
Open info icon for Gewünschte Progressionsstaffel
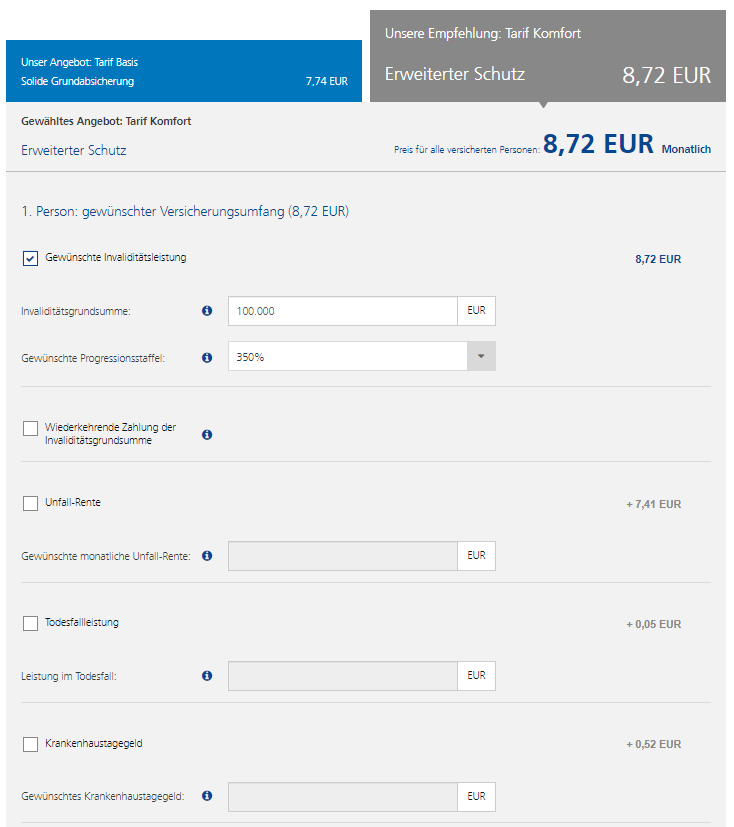point(207,358)
